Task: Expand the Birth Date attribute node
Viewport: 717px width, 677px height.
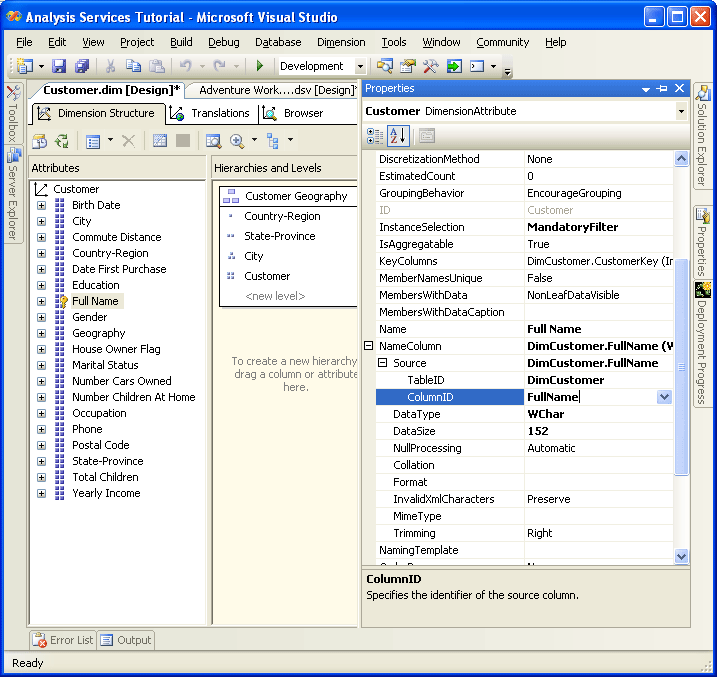Action: [x=42, y=206]
